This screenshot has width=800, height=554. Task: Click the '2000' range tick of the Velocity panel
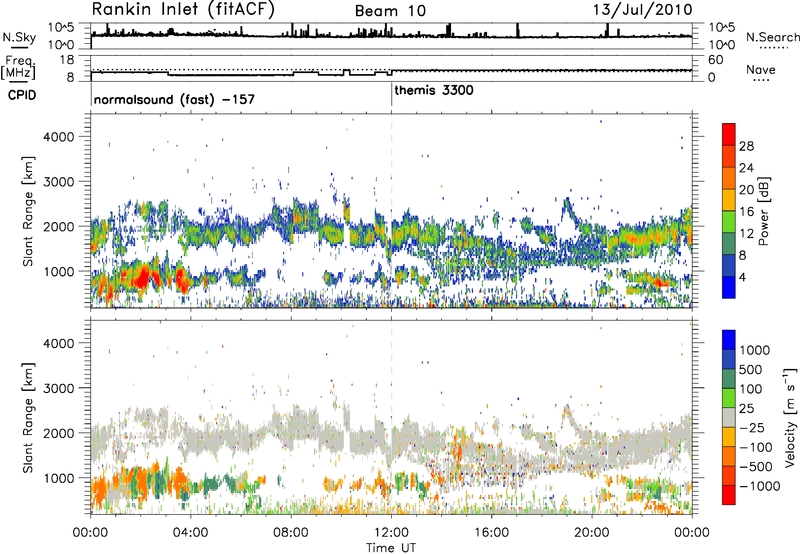pos(59,433)
